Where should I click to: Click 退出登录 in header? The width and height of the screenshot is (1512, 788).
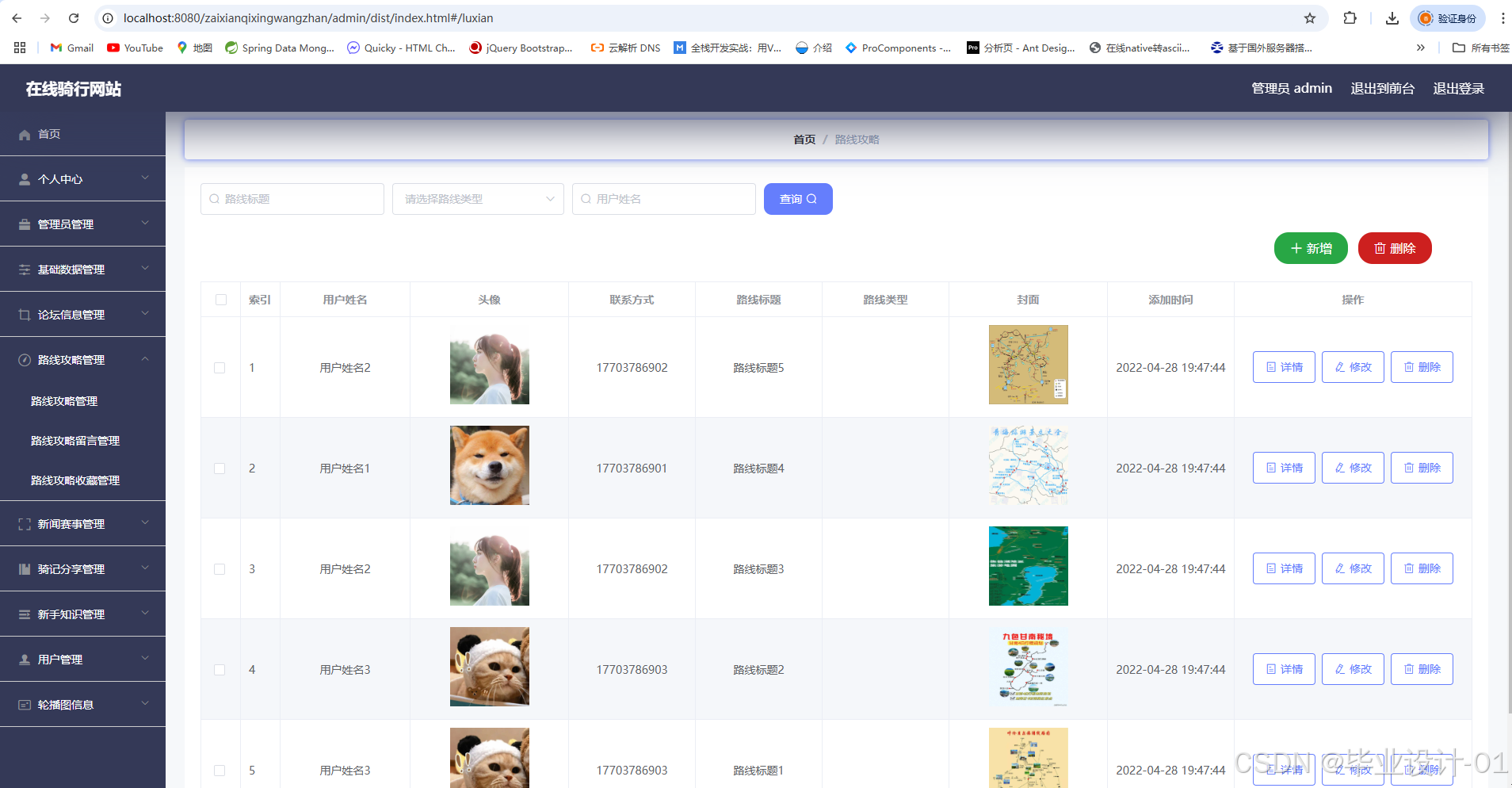pyautogui.click(x=1459, y=88)
